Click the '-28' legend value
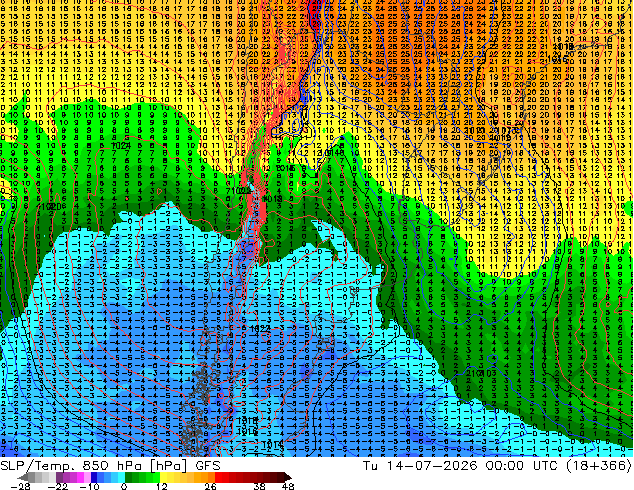The height and width of the screenshot is (490, 634). tap(20, 486)
